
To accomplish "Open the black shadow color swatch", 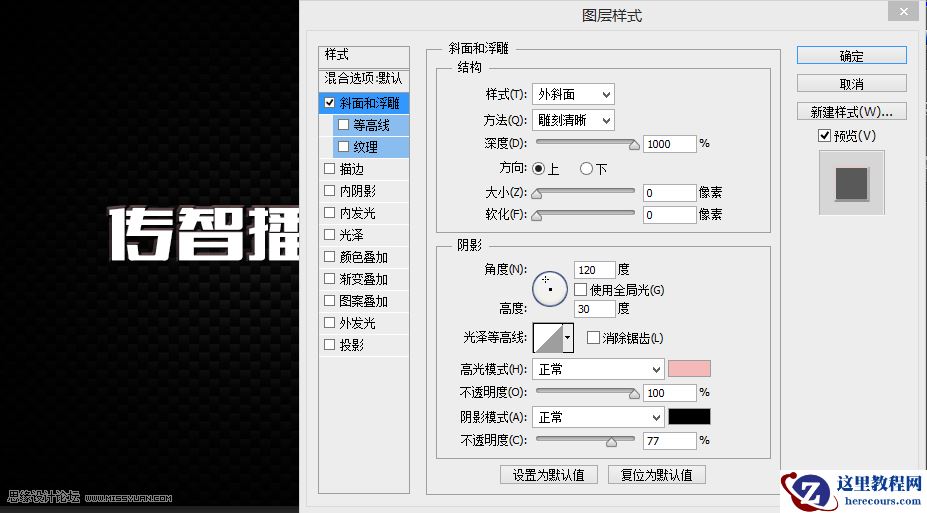I will (689, 417).
